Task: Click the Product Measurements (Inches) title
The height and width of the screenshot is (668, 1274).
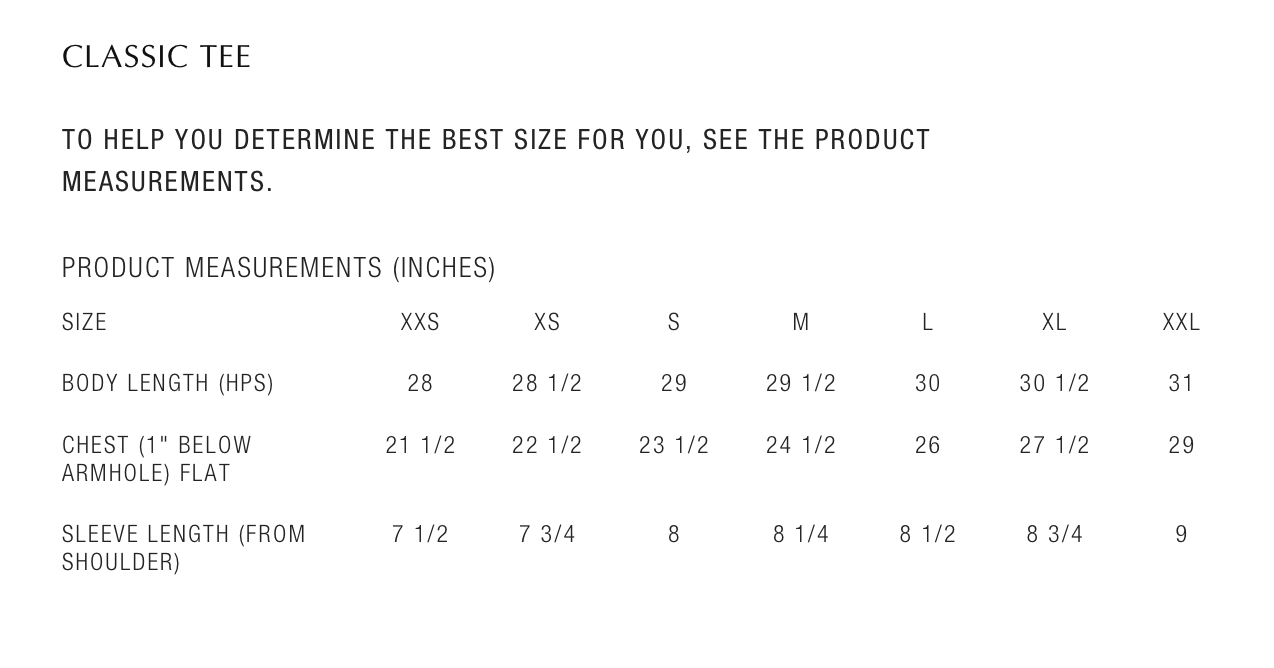Action: coord(278,268)
